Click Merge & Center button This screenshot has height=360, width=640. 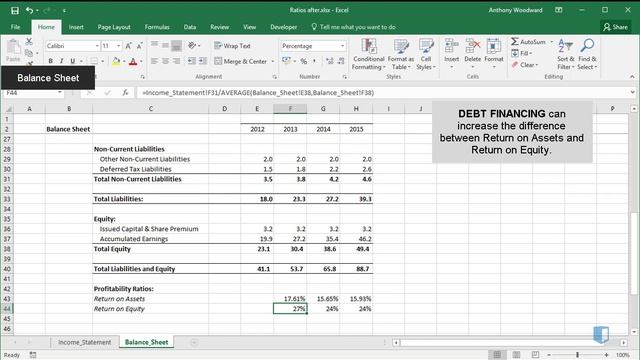tap(241, 61)
